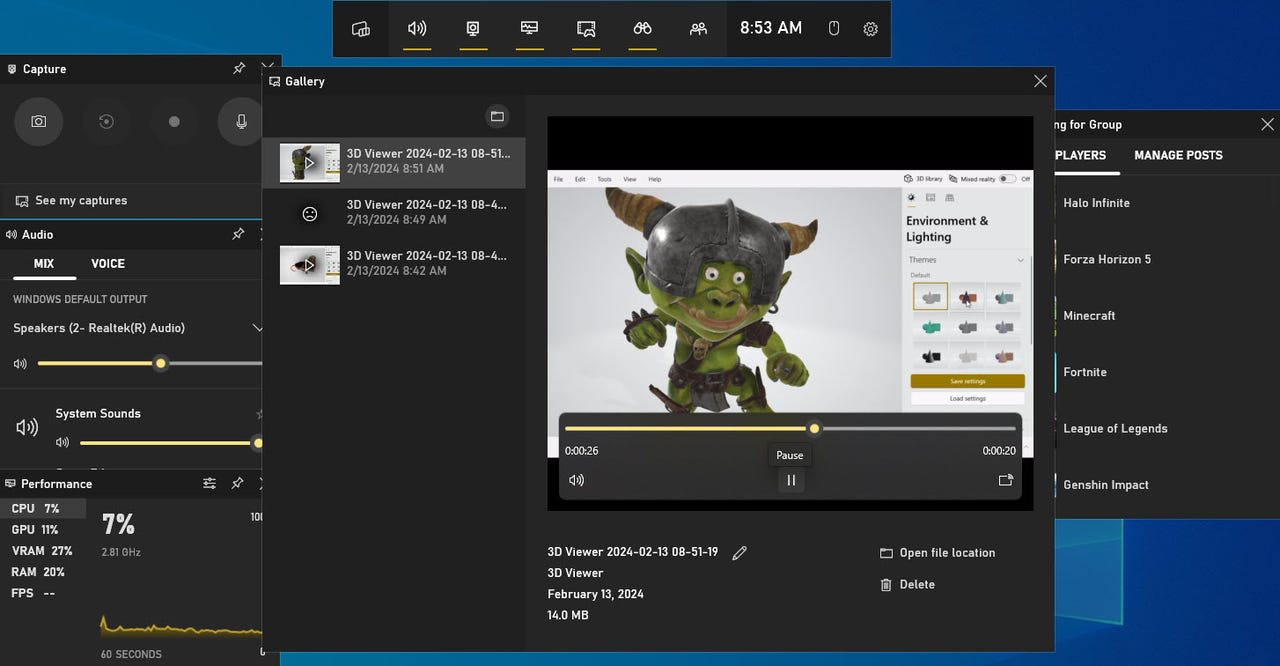
Task: Pin the Capture widget
Action: tap(238, 69)
